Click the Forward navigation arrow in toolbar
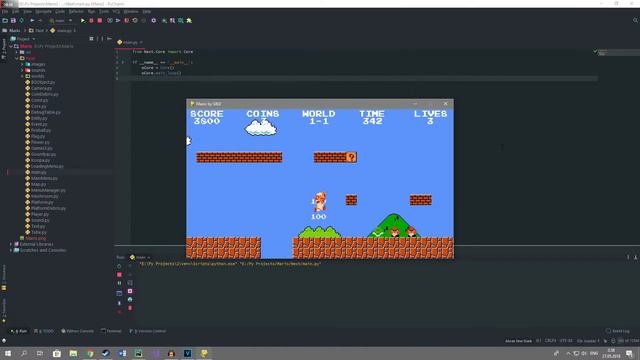640x360 pixels. 40,20
